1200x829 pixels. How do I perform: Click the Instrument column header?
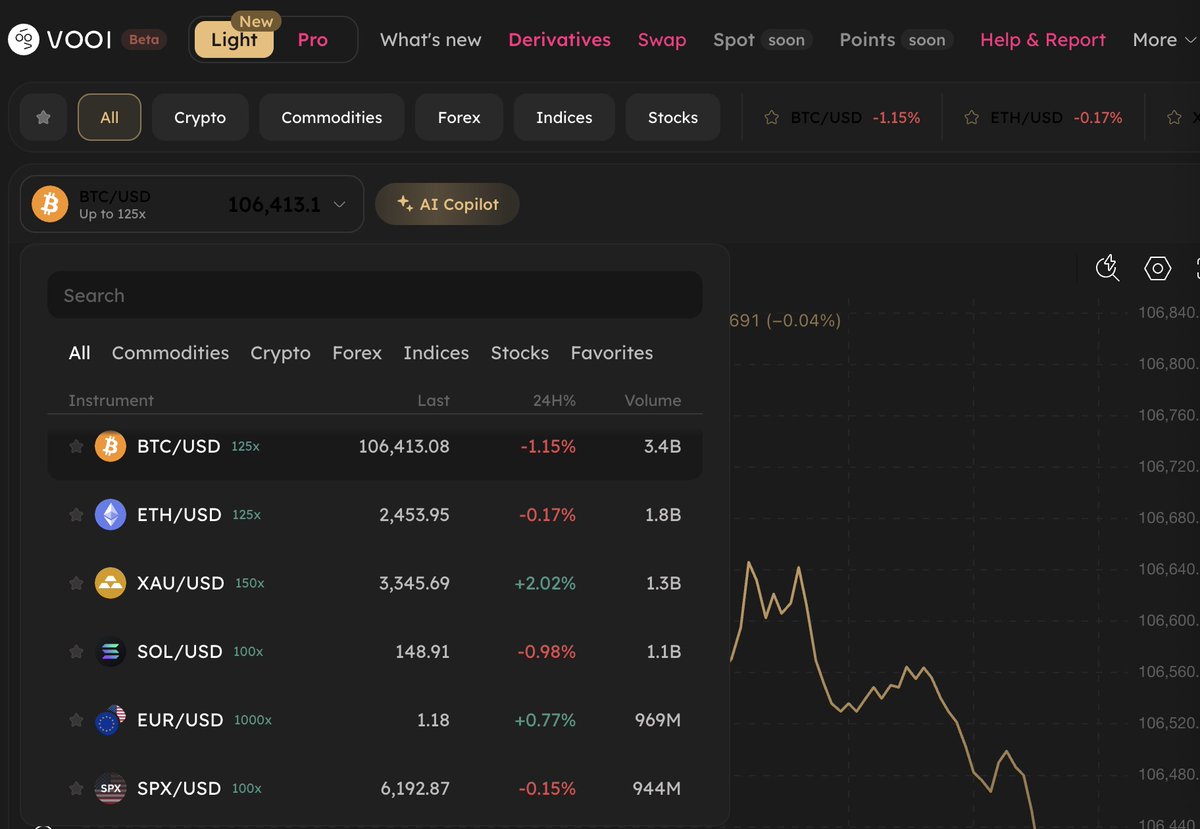(x=111, y=400)
